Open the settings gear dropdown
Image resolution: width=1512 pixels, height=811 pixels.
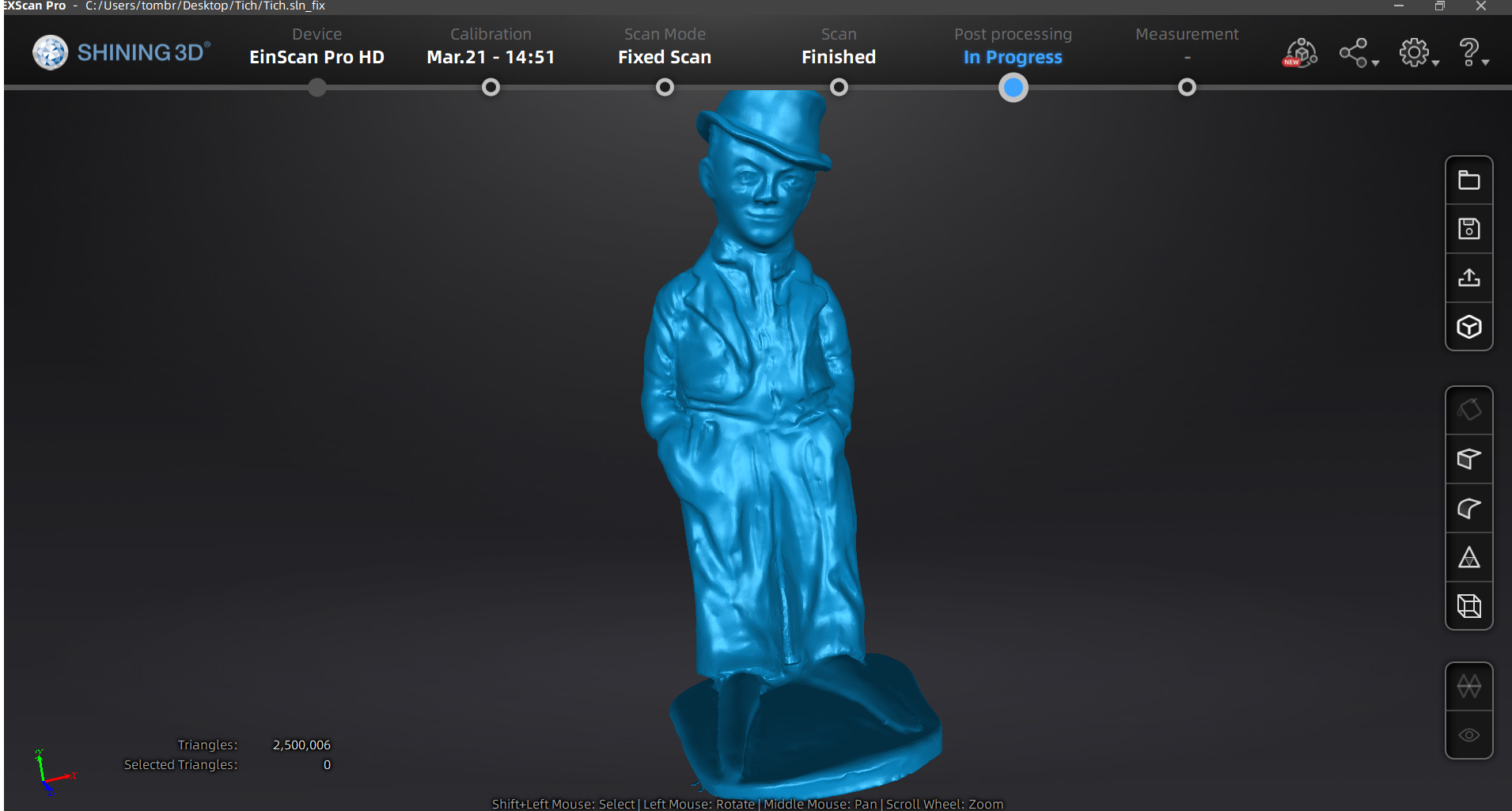[1418, 54]
